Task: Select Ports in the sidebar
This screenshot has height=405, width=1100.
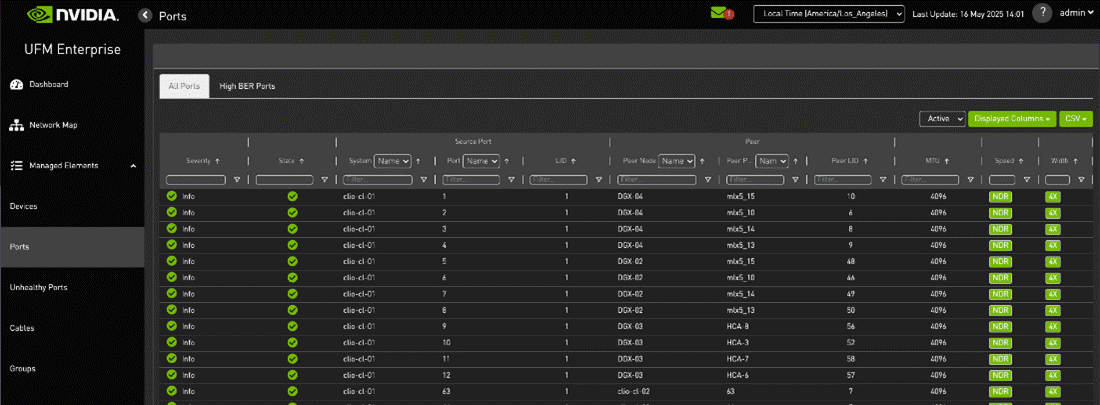Action: [72, 247]
